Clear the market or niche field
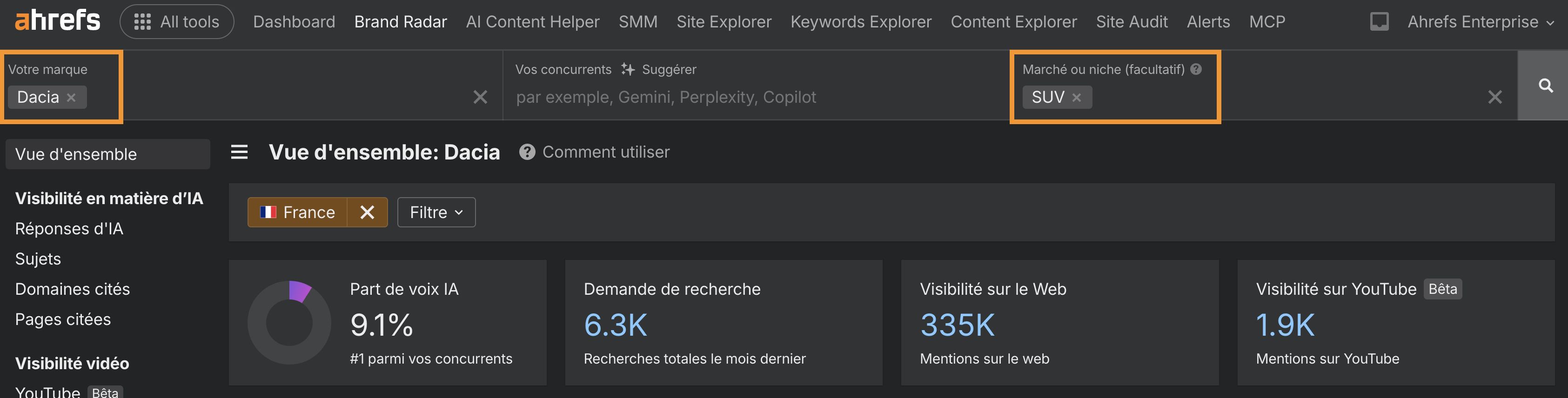The height and width of the screenshot is (398, 1568). pyautogui.click(x=1494, y=97)
